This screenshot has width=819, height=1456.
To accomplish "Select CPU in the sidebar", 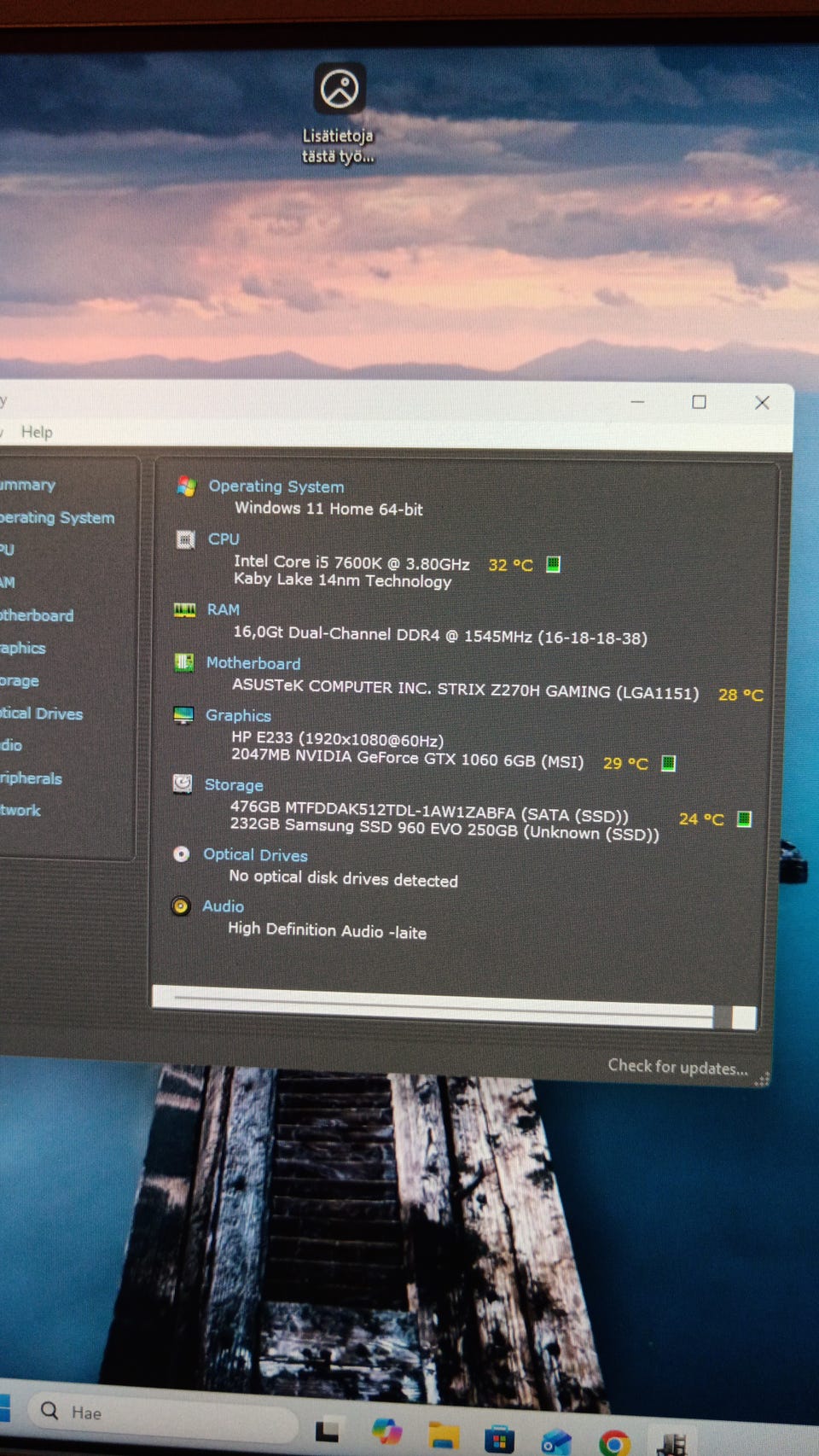I will point(7,550).
